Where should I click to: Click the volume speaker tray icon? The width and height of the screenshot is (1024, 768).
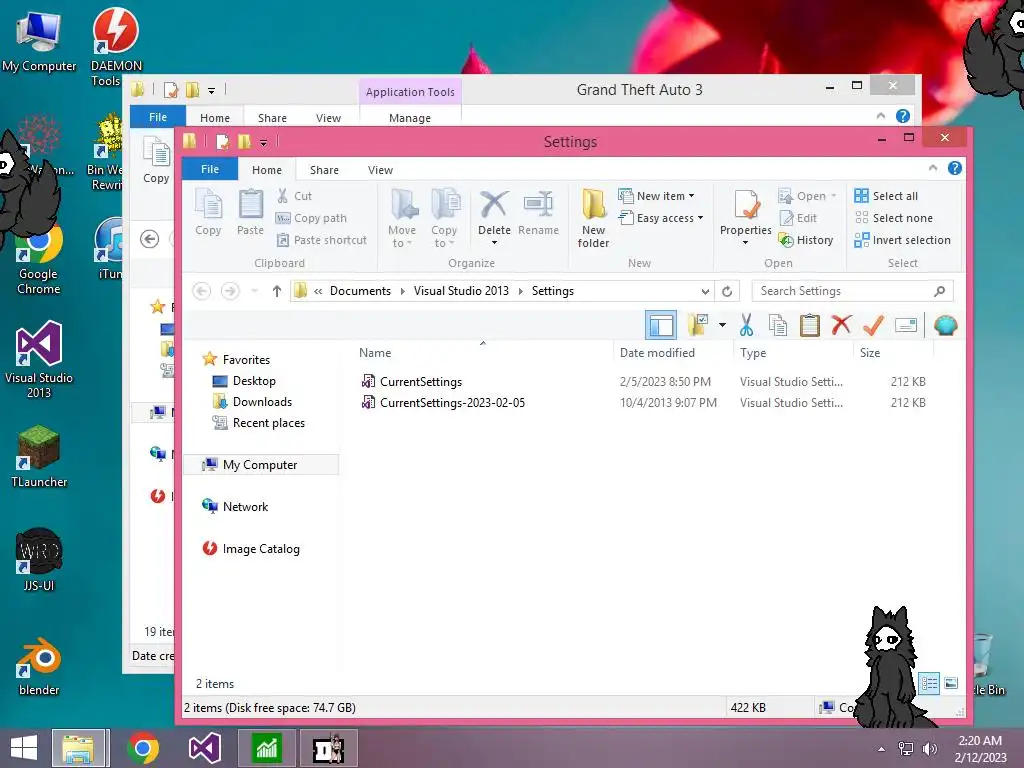pyautogui.click(x=929, y=748)
